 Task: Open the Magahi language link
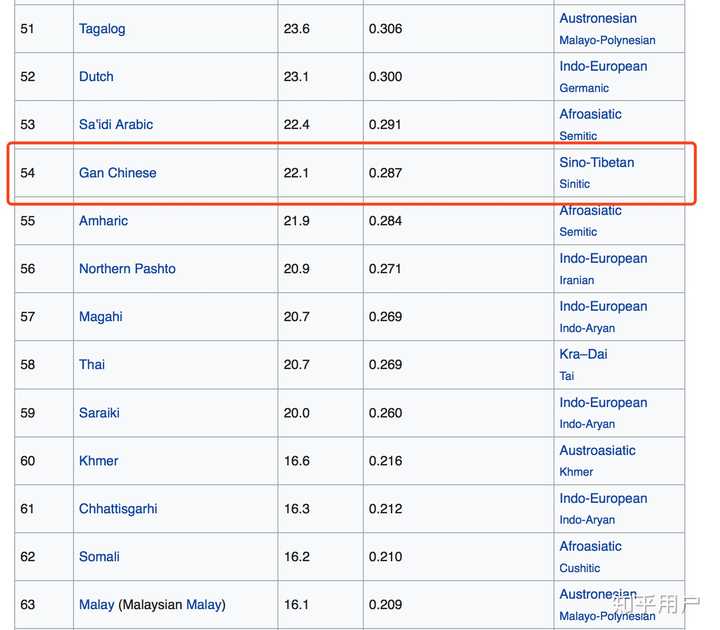(x=101, y=317)
